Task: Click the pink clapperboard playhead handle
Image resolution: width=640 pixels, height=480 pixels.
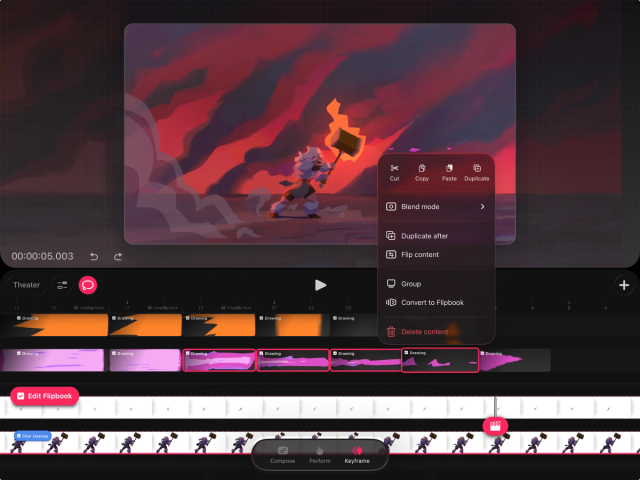Action: click(495, 426)
